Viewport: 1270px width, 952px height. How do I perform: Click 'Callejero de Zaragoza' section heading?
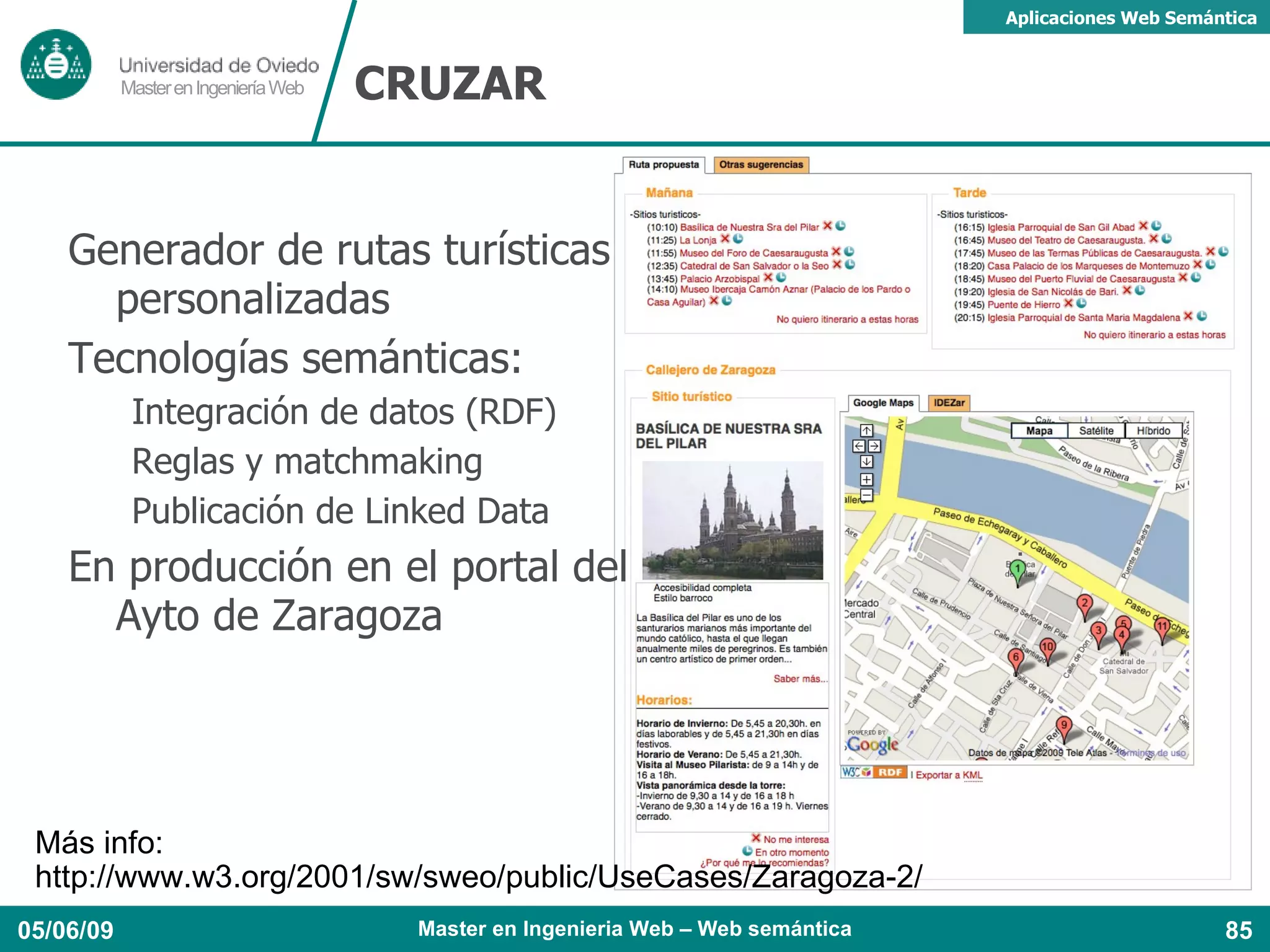click(x=711, y=370)
